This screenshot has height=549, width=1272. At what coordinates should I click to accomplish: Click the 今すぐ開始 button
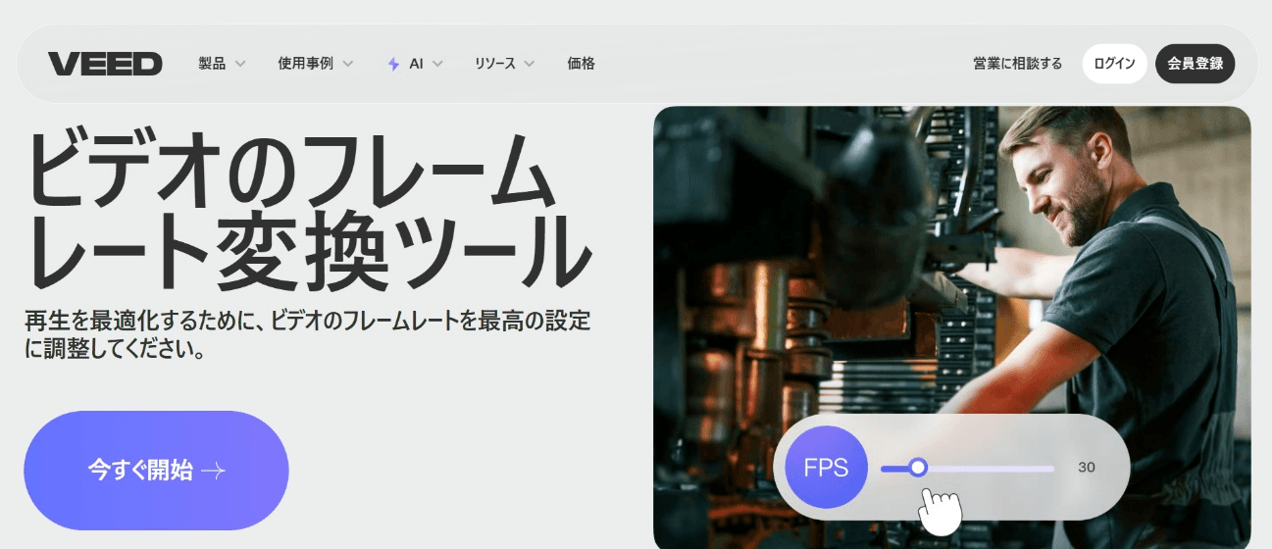[156, 470]
